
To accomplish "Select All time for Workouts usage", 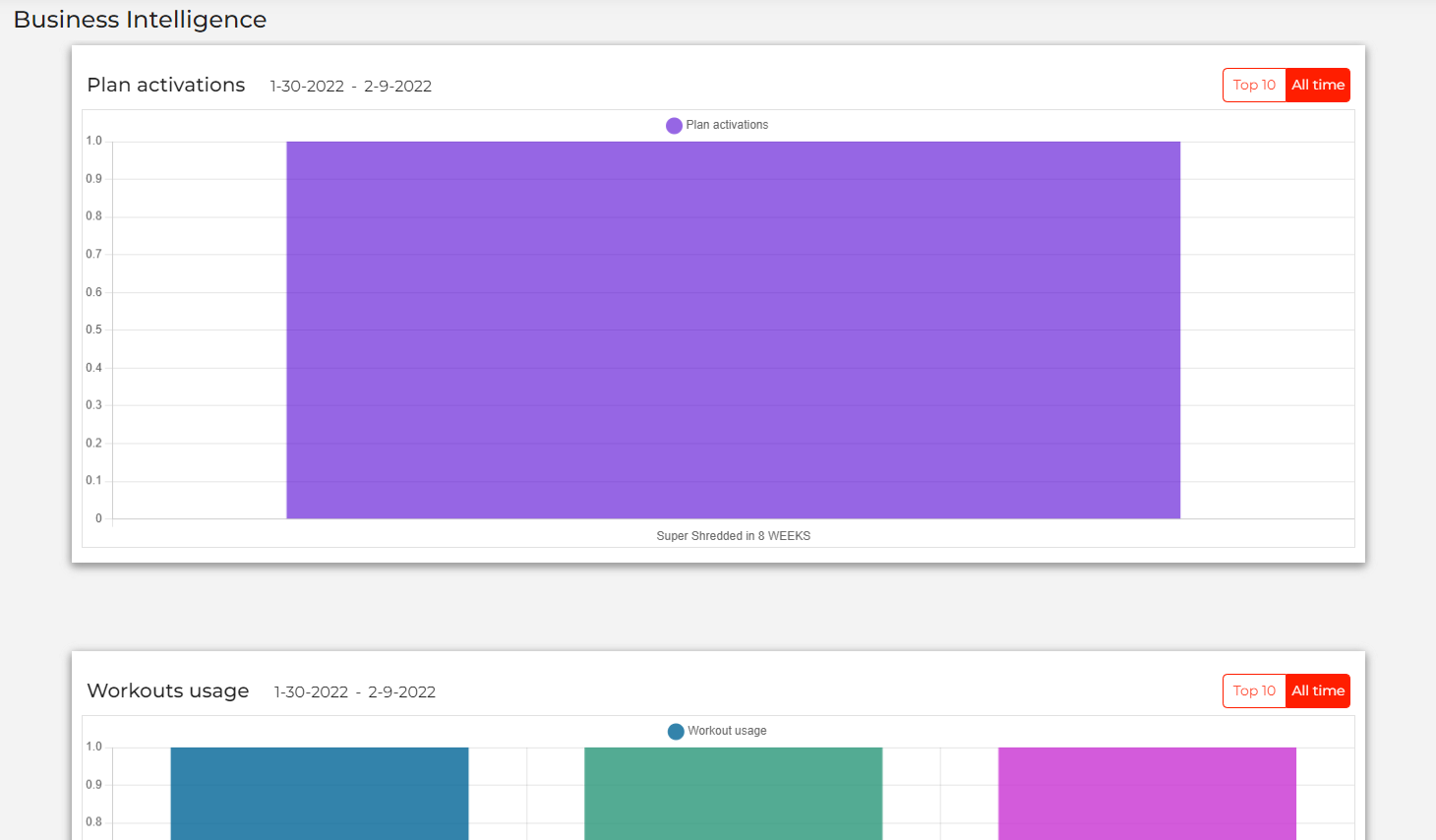I will pos(1318,691).
